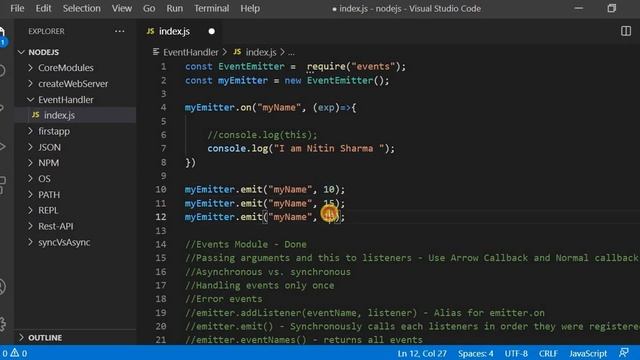Switch to the index.js editor tab
Screen dimensions: 640x360
[x=174, y=31]
